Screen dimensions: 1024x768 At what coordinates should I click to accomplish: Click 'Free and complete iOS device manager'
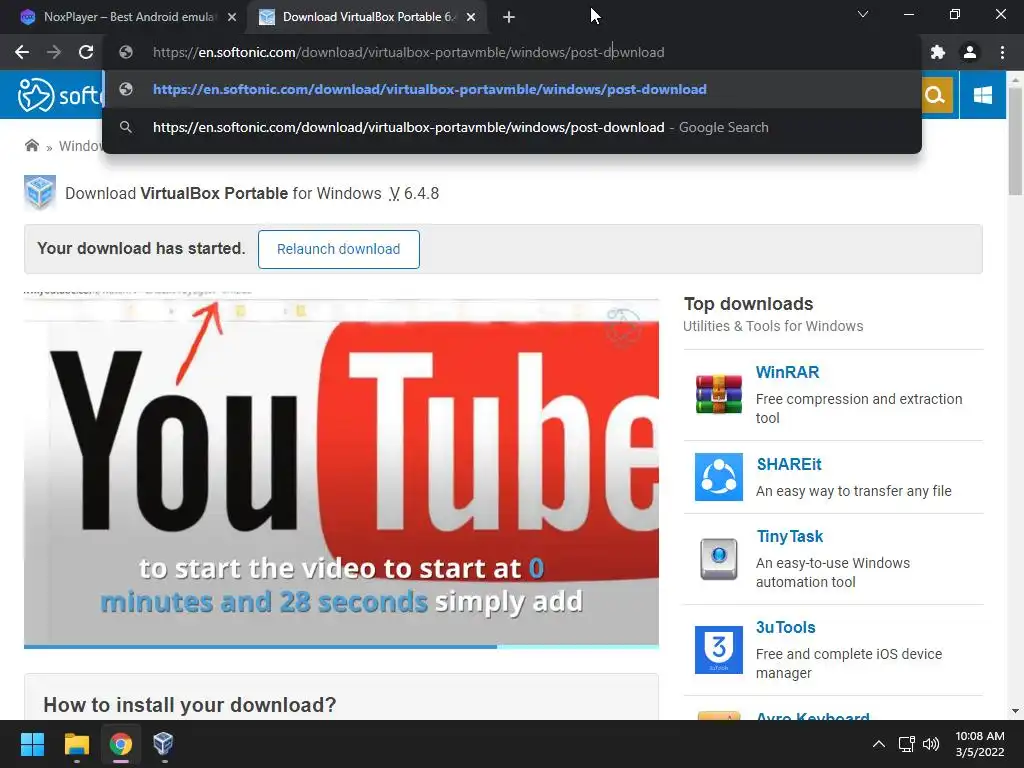coord(849,664)
